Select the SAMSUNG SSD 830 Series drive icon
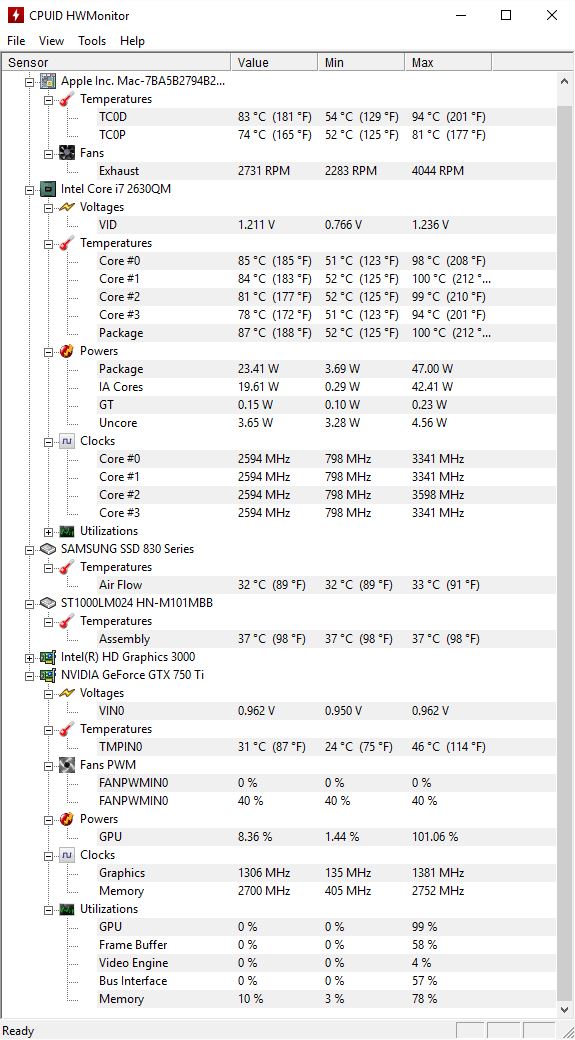The image size is (575, 1040). click(47, 549)
